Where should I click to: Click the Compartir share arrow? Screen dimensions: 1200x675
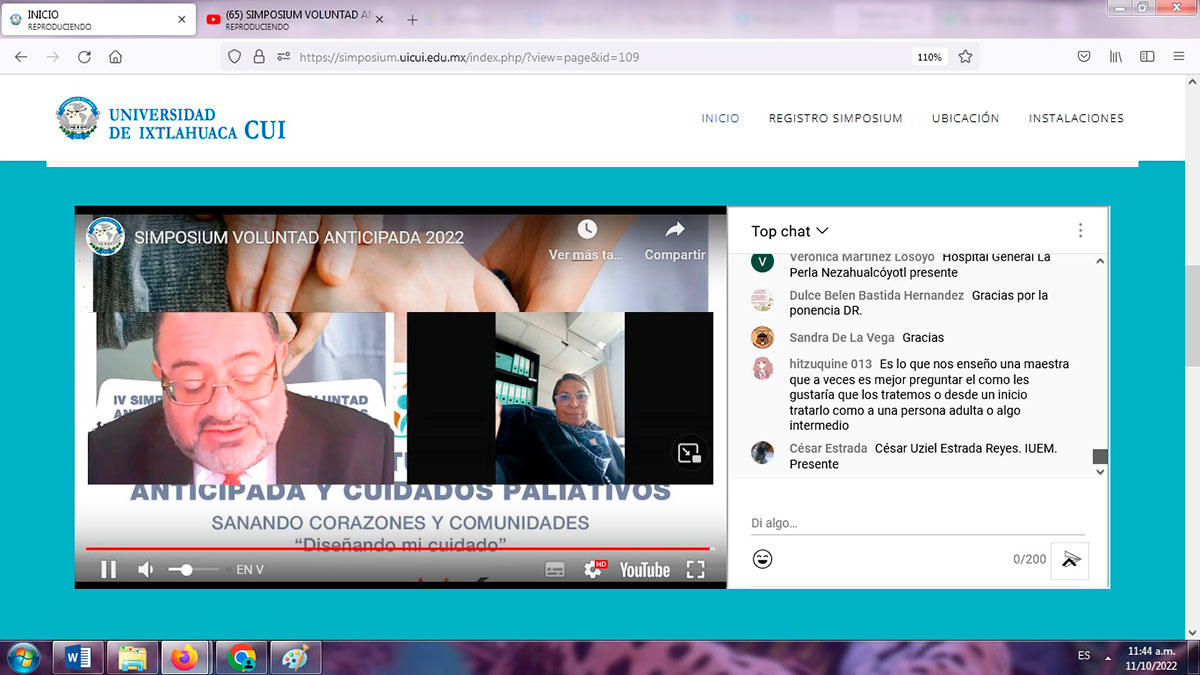pyautogui.click(x=675, y=230)
